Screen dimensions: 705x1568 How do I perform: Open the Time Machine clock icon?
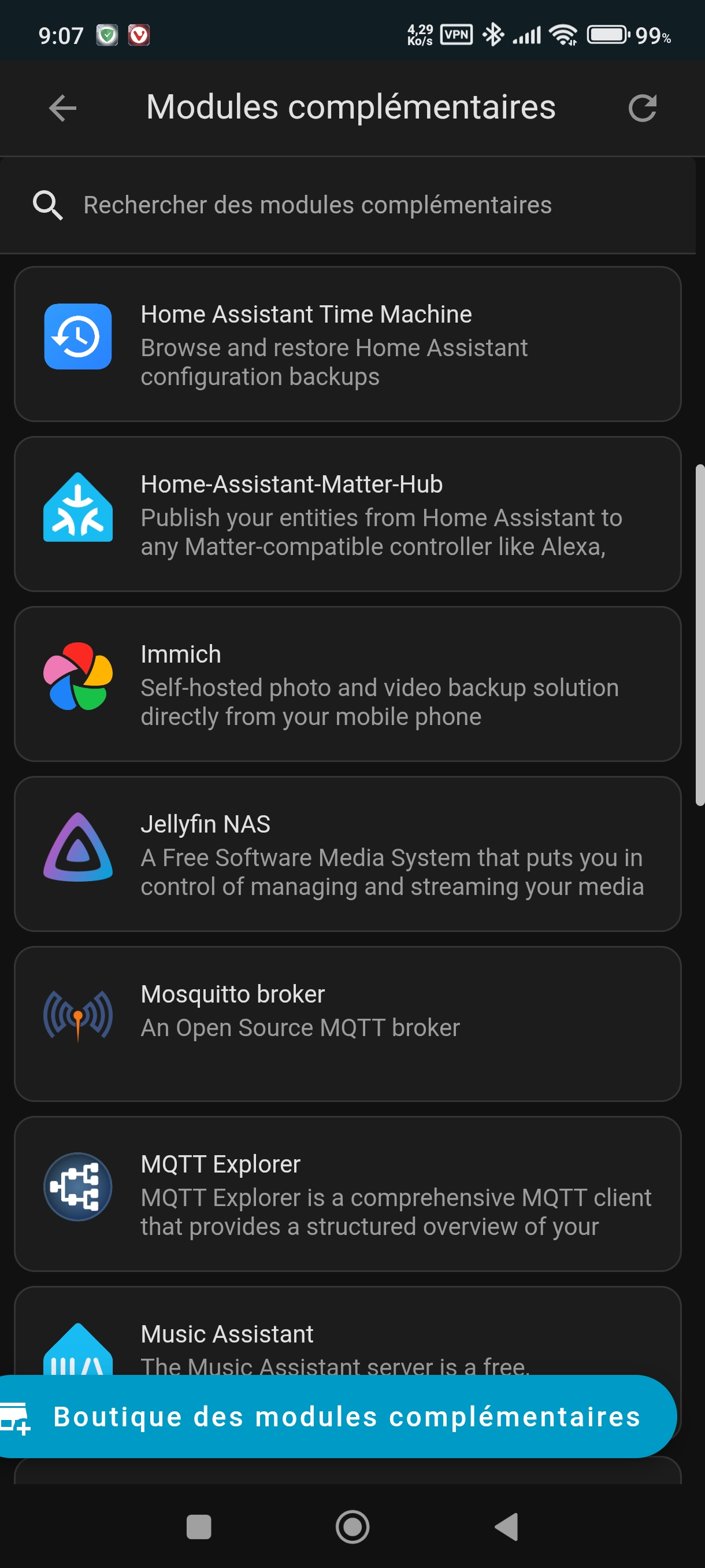(78, 336)
